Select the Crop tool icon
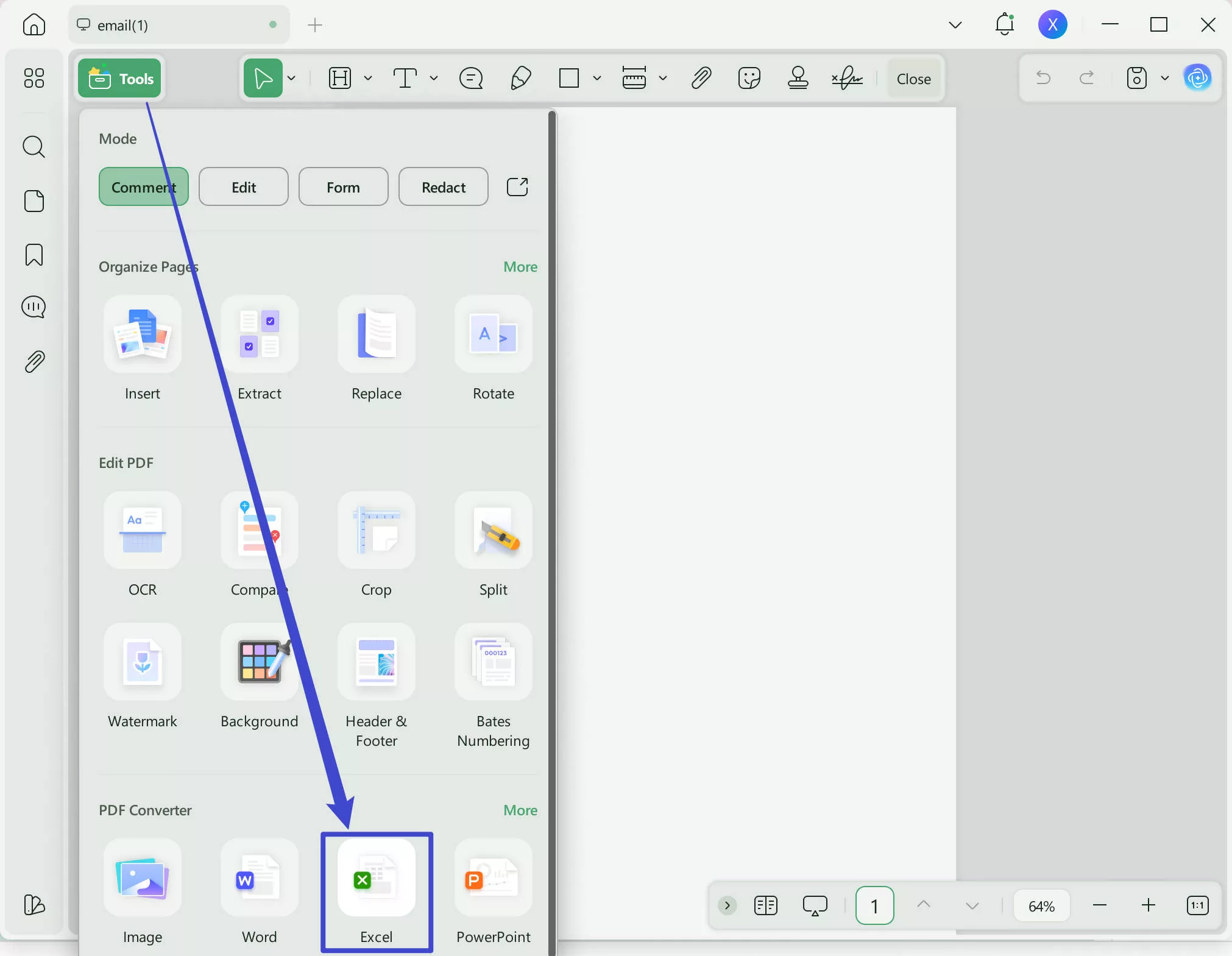1232x956 pixels. coord(376,531)
